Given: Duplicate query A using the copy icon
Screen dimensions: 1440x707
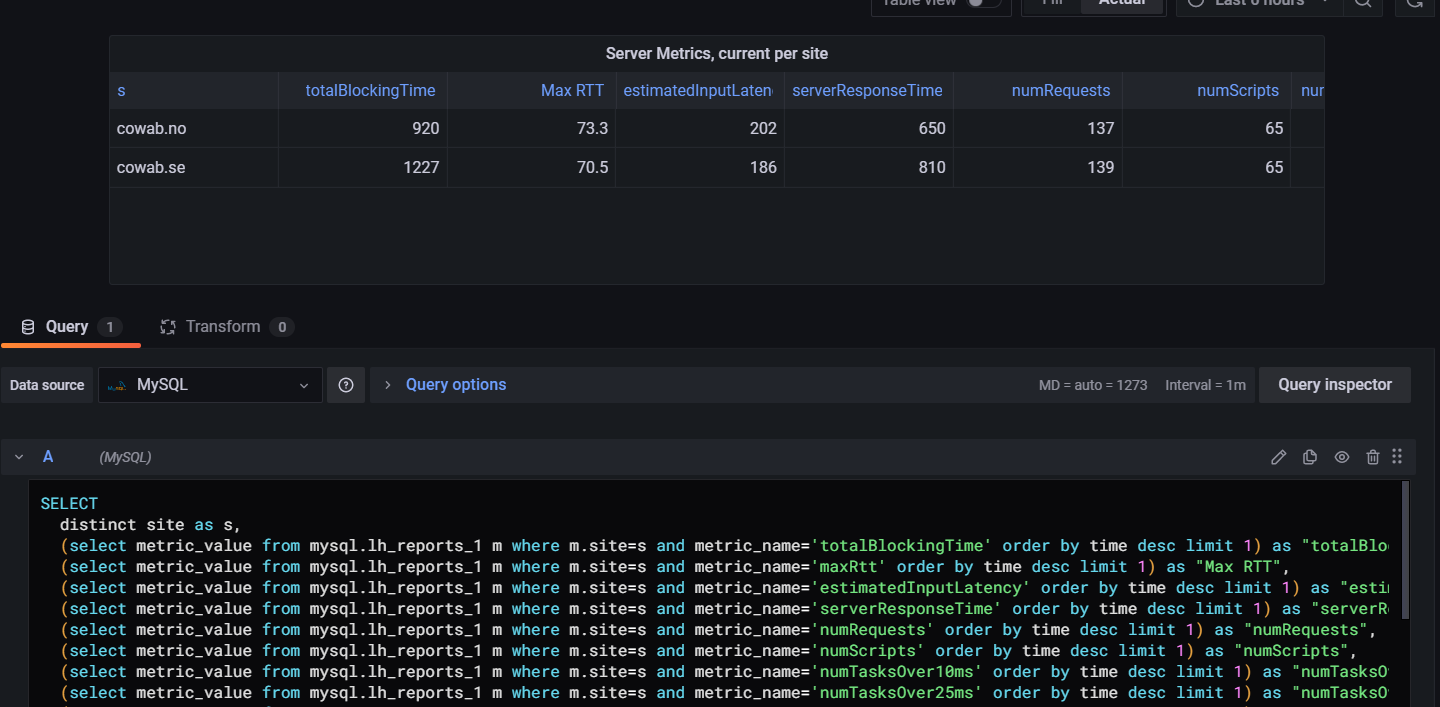Looking at the screenshot, I should coord(1310,457).
